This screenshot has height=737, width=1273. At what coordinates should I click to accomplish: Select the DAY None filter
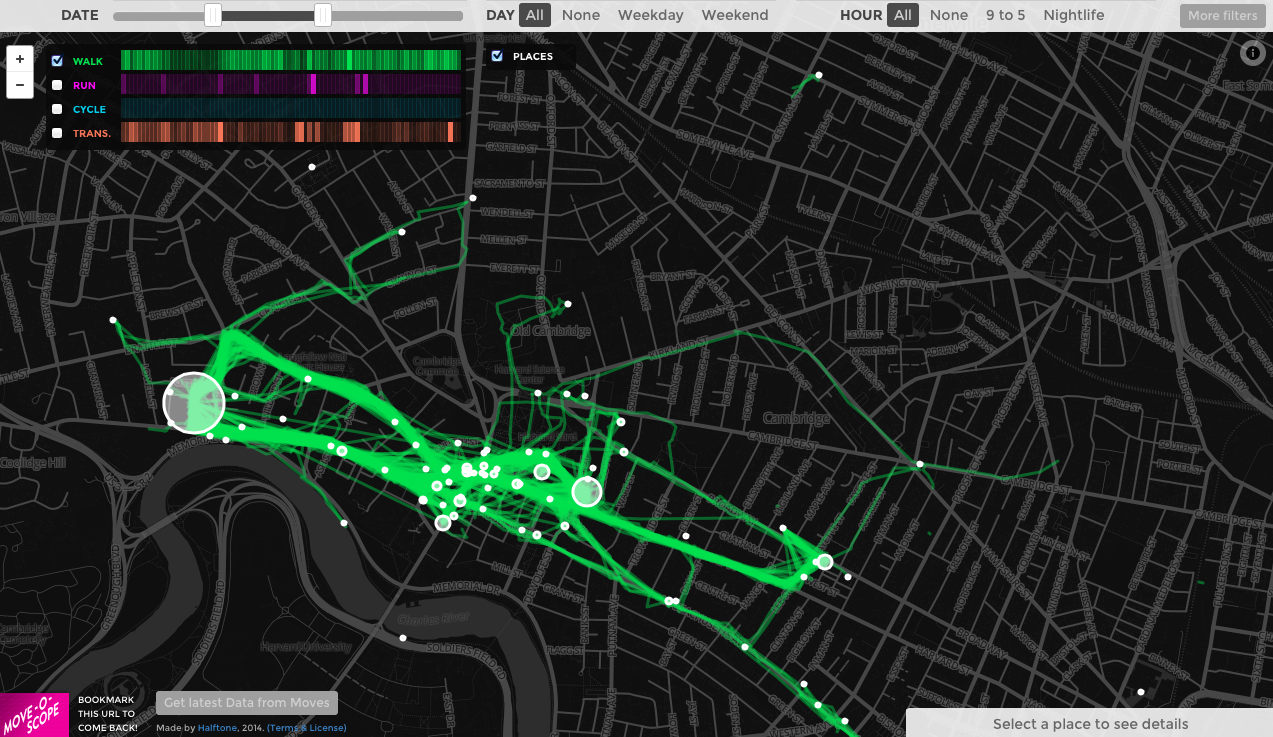581,15
